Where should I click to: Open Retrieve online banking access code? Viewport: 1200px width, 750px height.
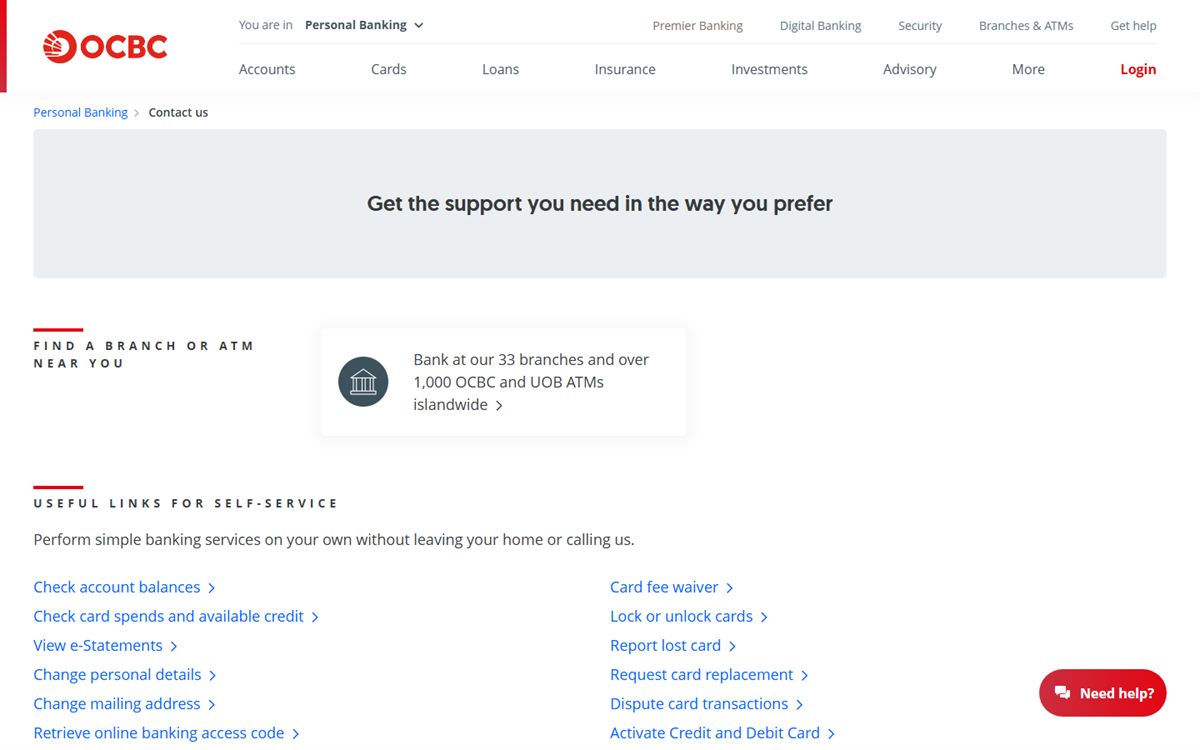[166, 732]
